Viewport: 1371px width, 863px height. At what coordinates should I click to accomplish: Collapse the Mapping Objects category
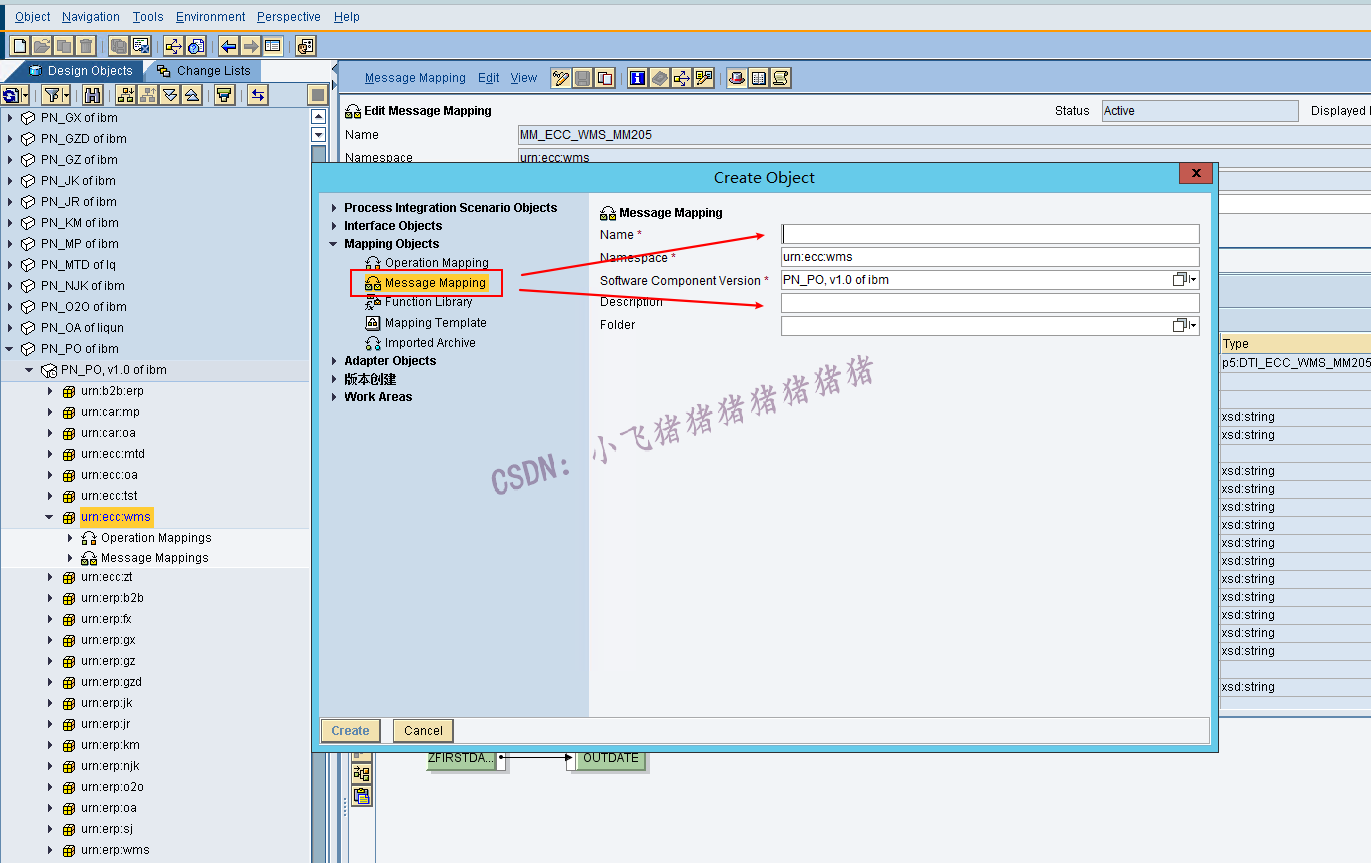[x=334, y=244]
